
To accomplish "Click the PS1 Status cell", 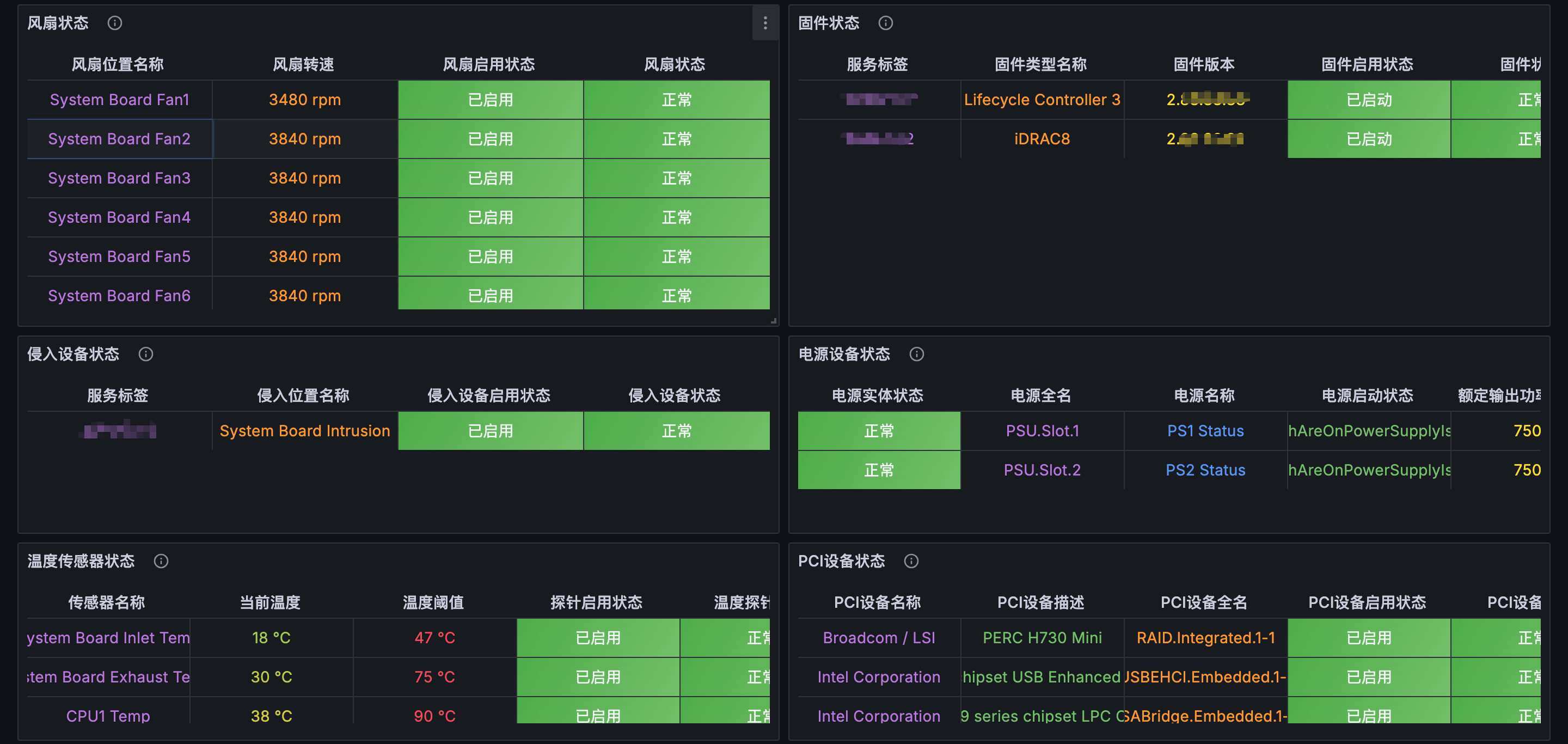I will pos(1205,430).
